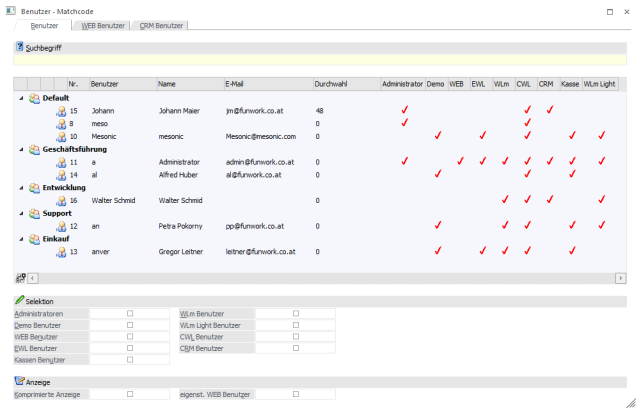Click the yellow Suchbegriff search field
The height and width of the screenshot is (413, 641).
point(320,60)
